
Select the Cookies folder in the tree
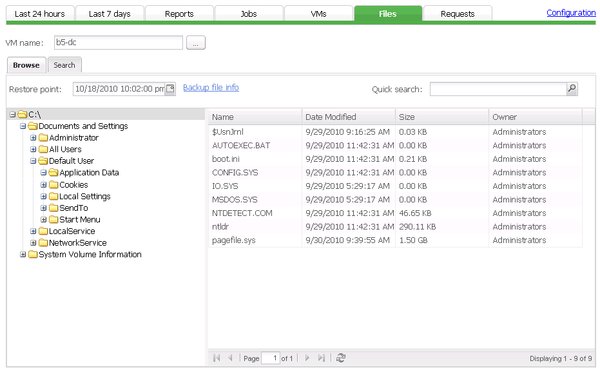[74, 185]
